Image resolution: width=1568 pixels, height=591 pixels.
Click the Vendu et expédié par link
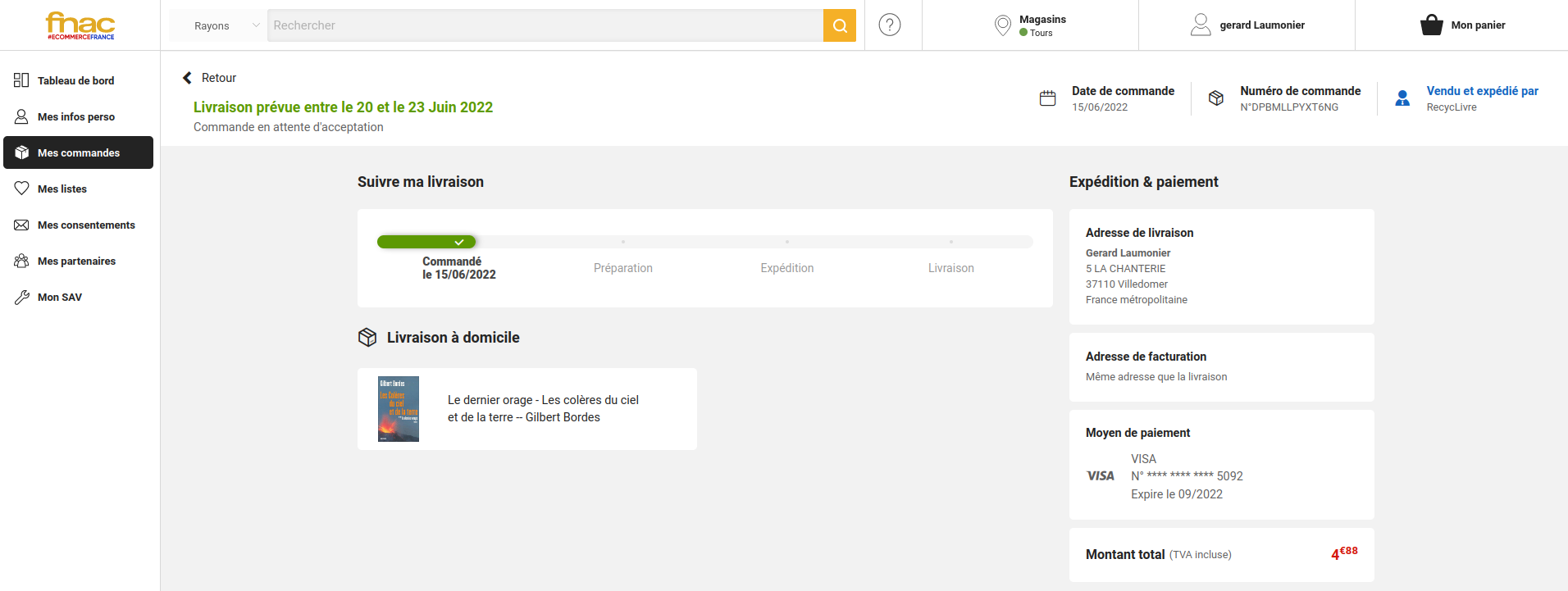tap(1481, 91)
